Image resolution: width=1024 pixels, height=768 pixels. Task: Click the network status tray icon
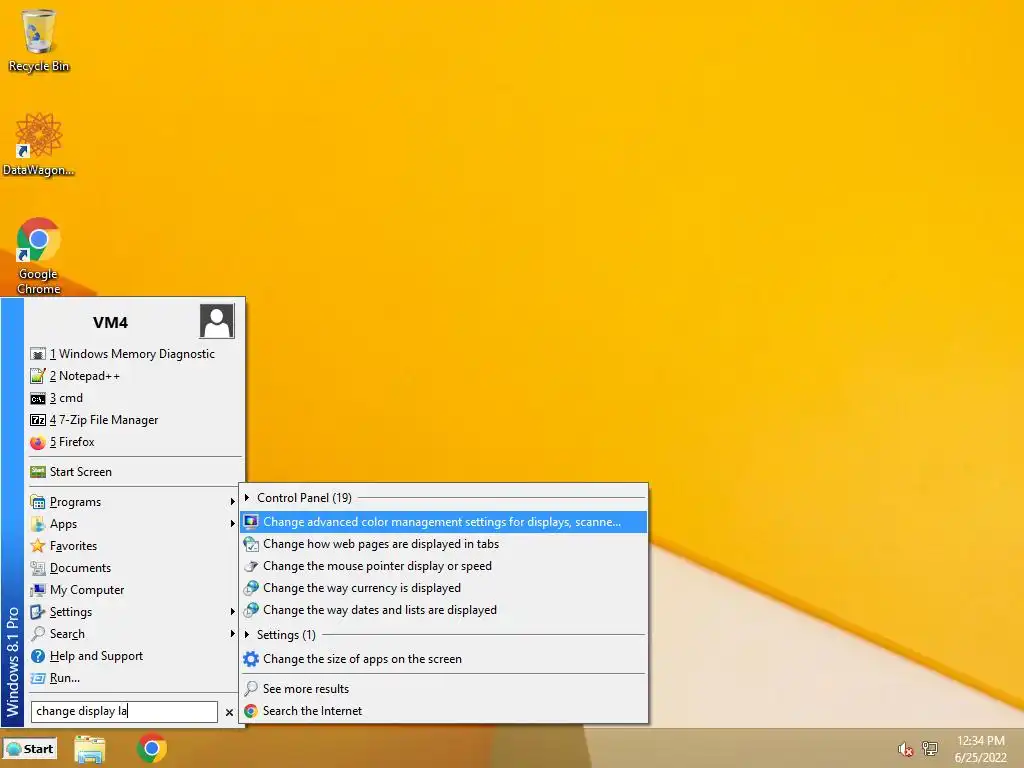click(x=930, y=748)
